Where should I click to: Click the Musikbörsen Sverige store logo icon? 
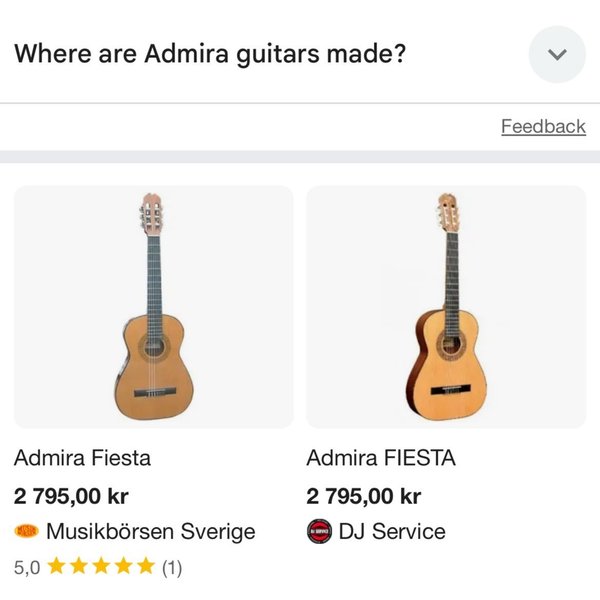point(26,531)
